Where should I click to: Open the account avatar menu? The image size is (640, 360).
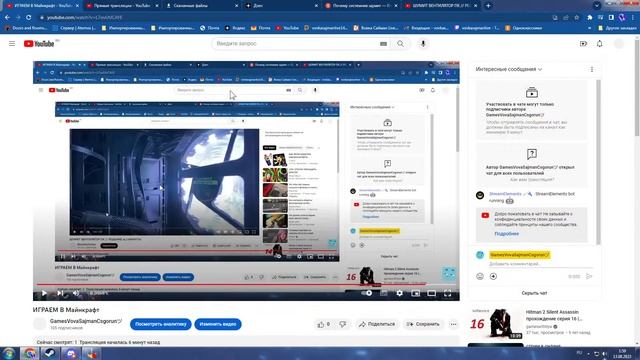click(619, 44)
